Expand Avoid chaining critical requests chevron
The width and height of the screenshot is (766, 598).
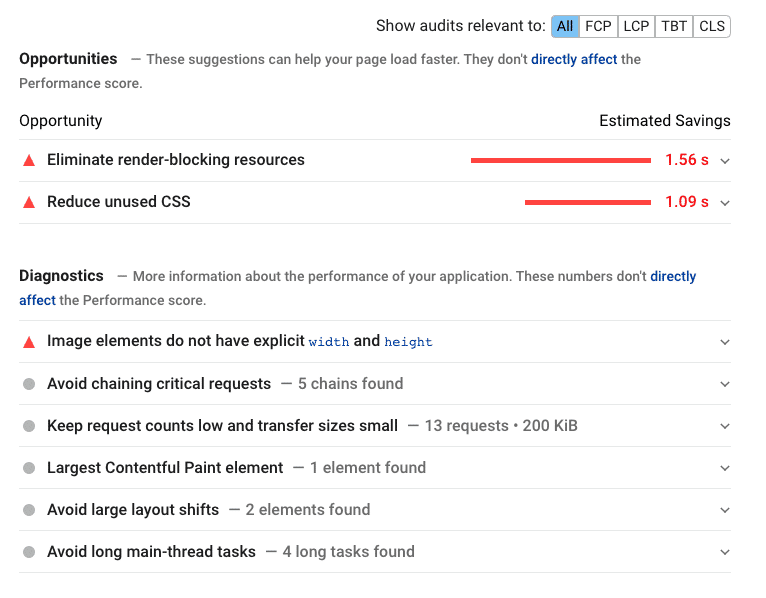pyautogui.click(x=725, y=384)
